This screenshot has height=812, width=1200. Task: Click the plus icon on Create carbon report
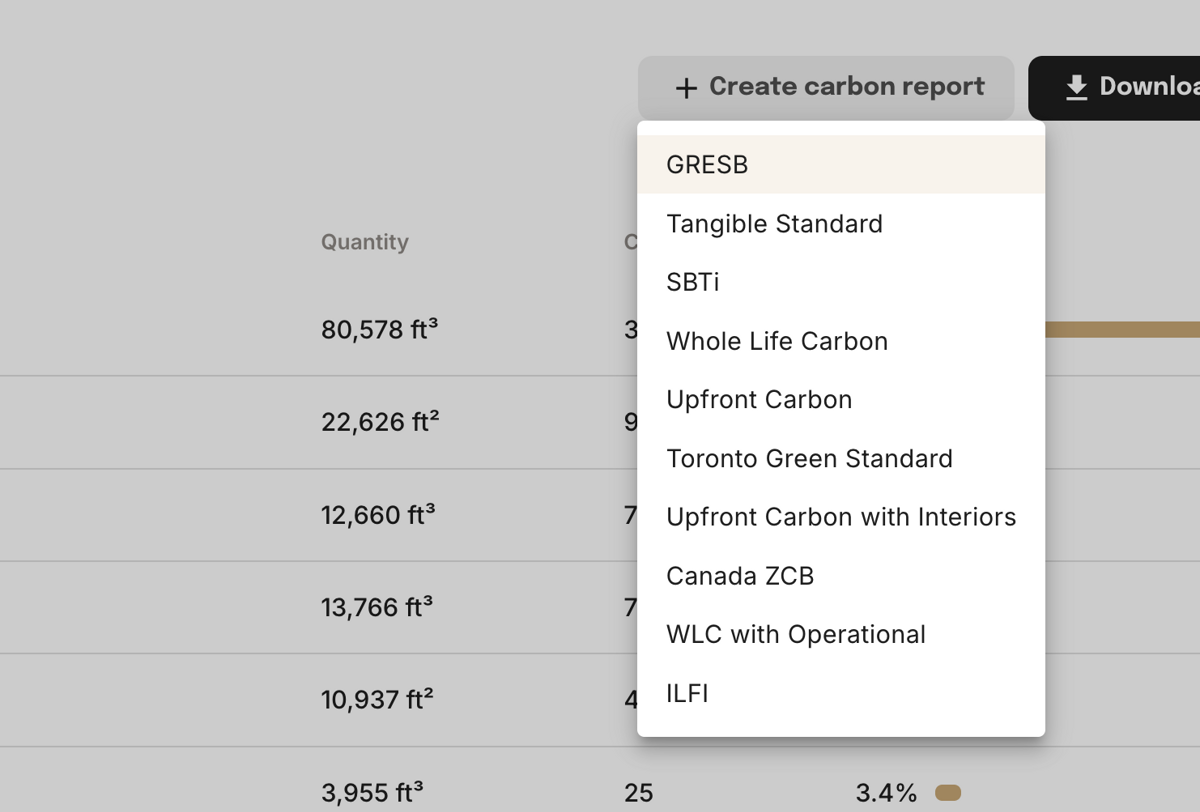tap(686, 89)
